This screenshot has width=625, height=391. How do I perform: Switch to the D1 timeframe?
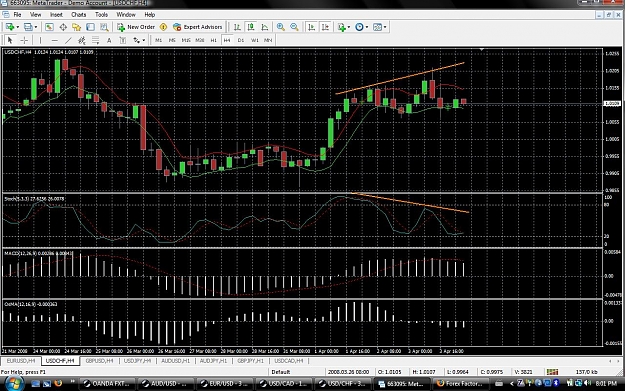[x=241, y=40]
